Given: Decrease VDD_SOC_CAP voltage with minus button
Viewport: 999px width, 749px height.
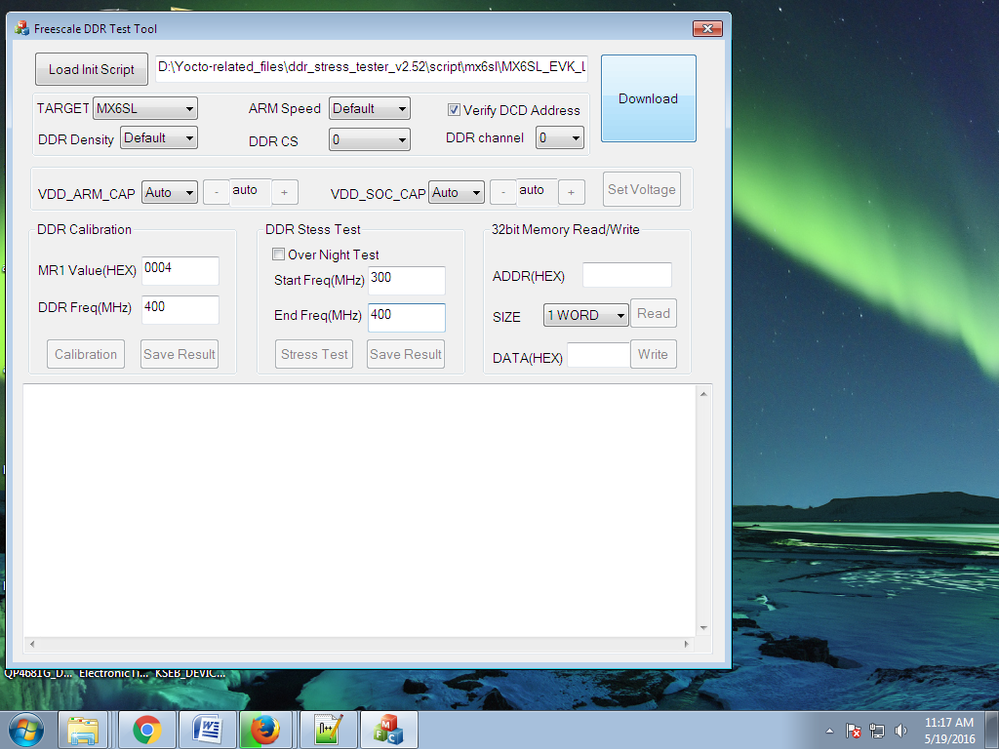Looking at the screenshot, I should click(503, 192).
